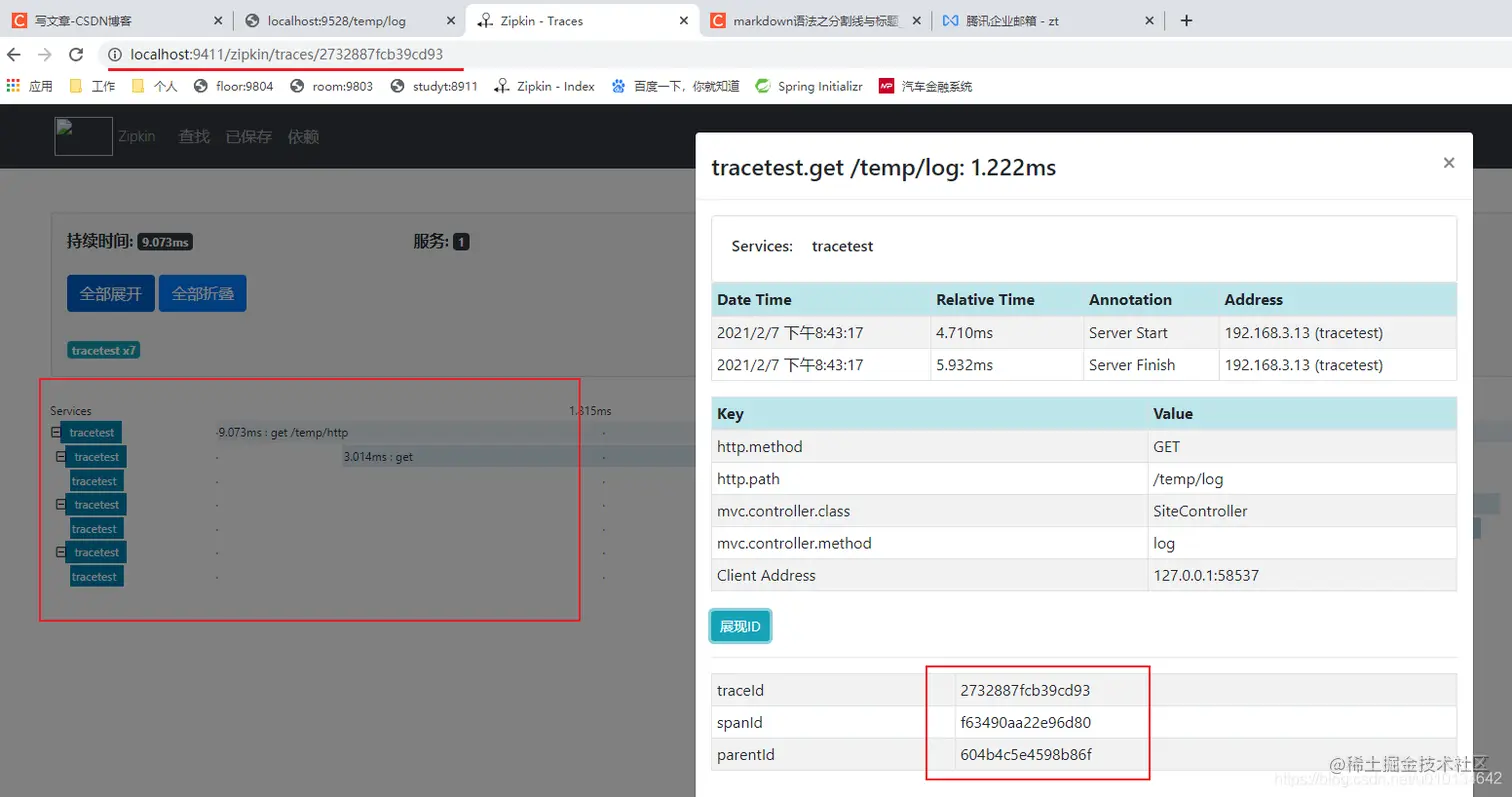Reload the current page
1512x797 pixels.
coord(76,55)
